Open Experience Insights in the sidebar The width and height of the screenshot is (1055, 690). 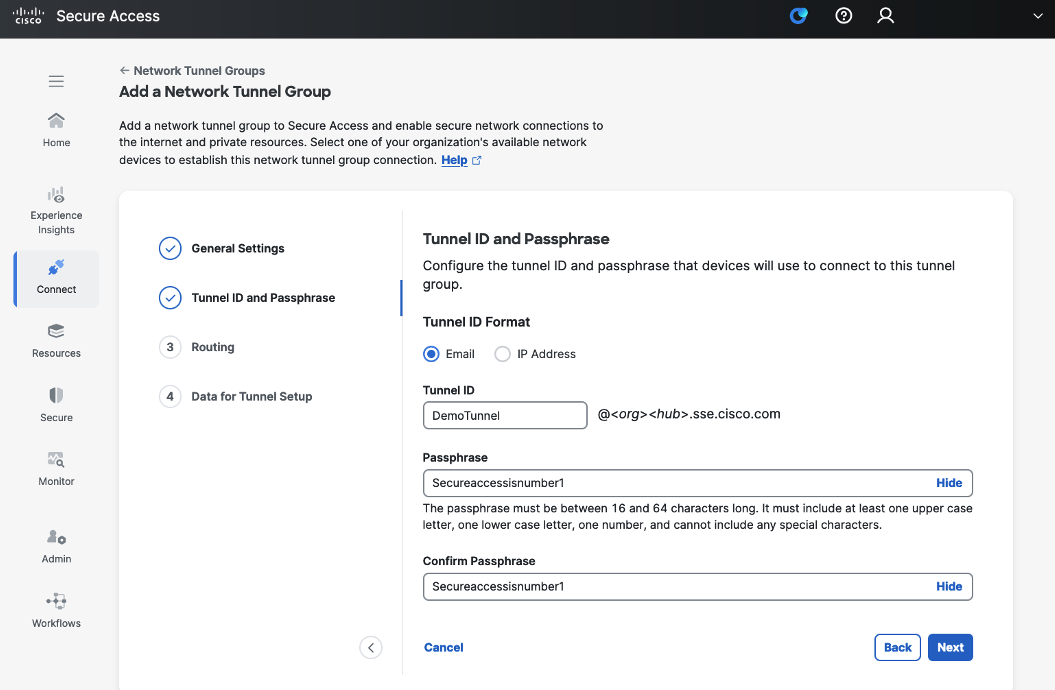[57, 210]
